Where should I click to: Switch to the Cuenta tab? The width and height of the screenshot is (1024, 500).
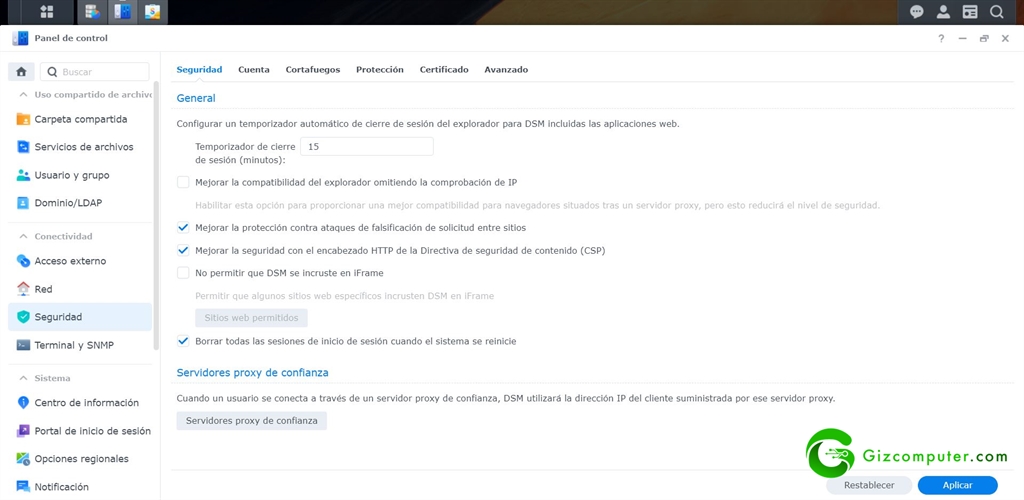tap(253, 69)
